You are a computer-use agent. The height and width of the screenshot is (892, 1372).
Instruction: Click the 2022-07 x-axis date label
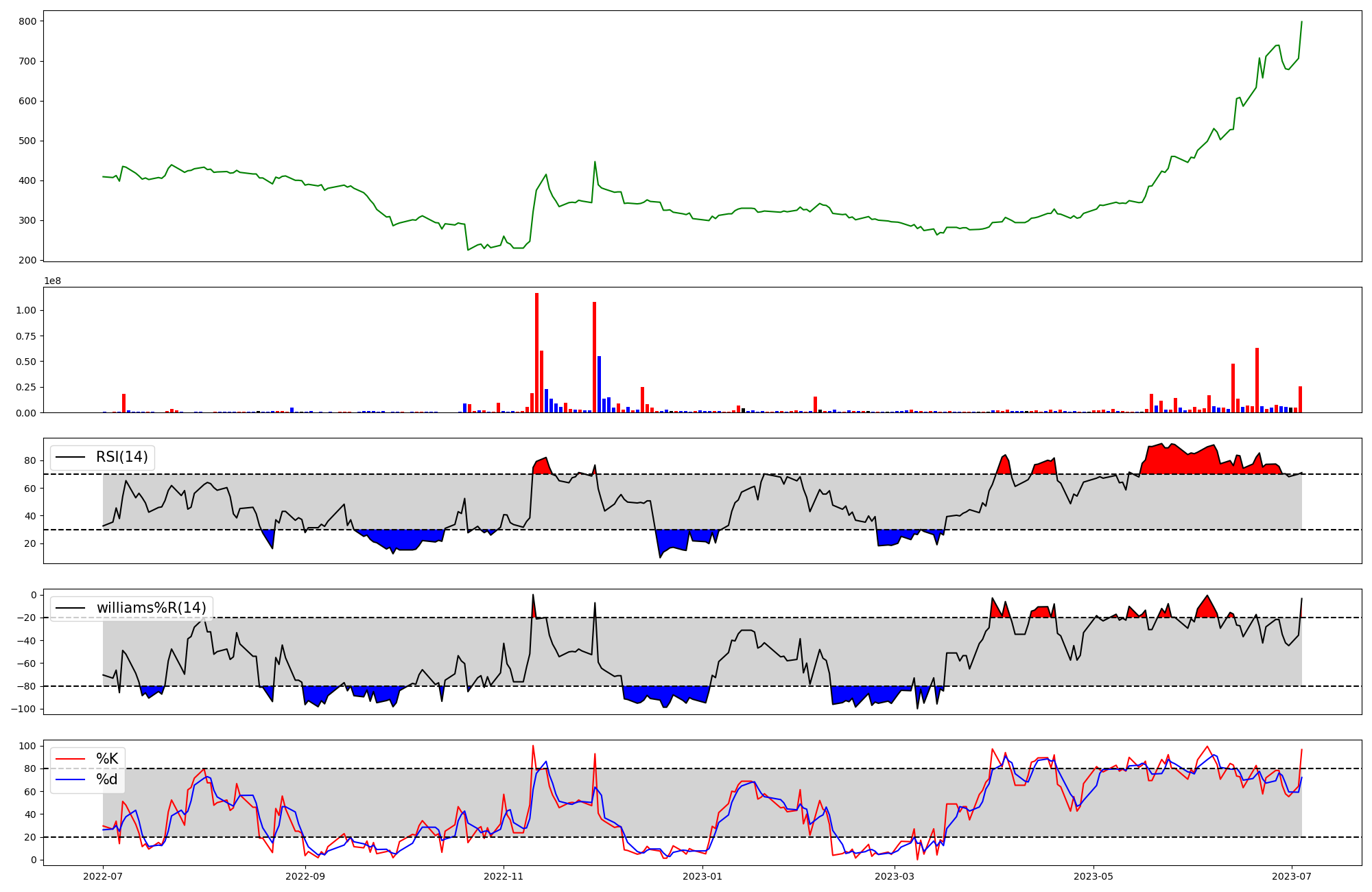(x=103, y=876)
